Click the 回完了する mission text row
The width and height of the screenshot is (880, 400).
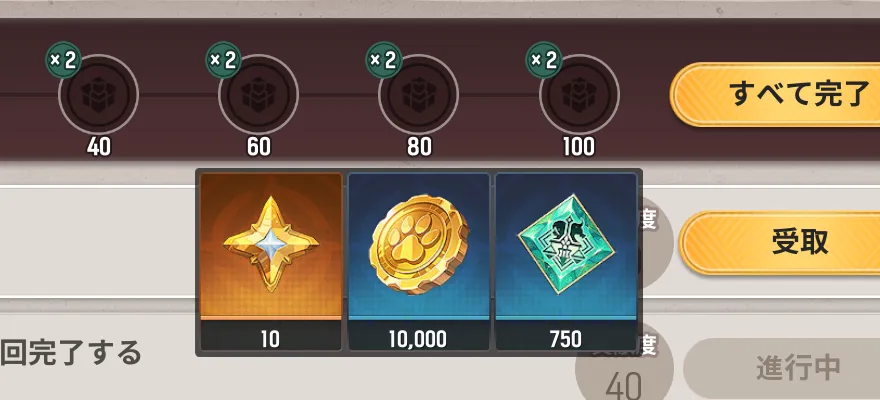click(70, 353)
